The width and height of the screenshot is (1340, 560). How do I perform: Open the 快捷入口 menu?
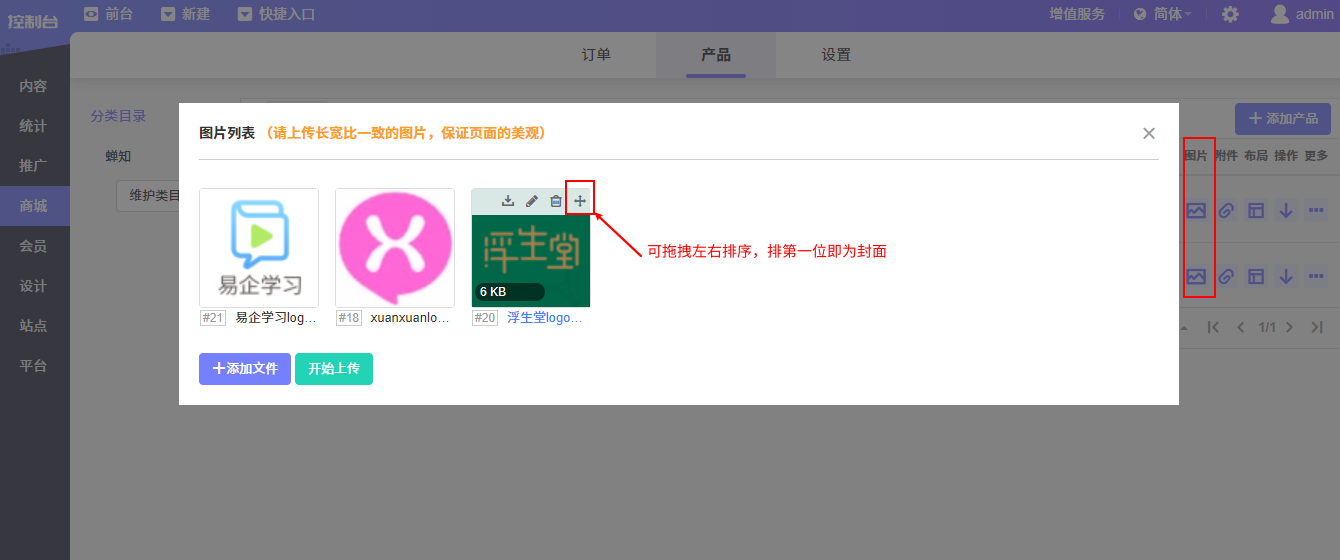coord(276,14)
